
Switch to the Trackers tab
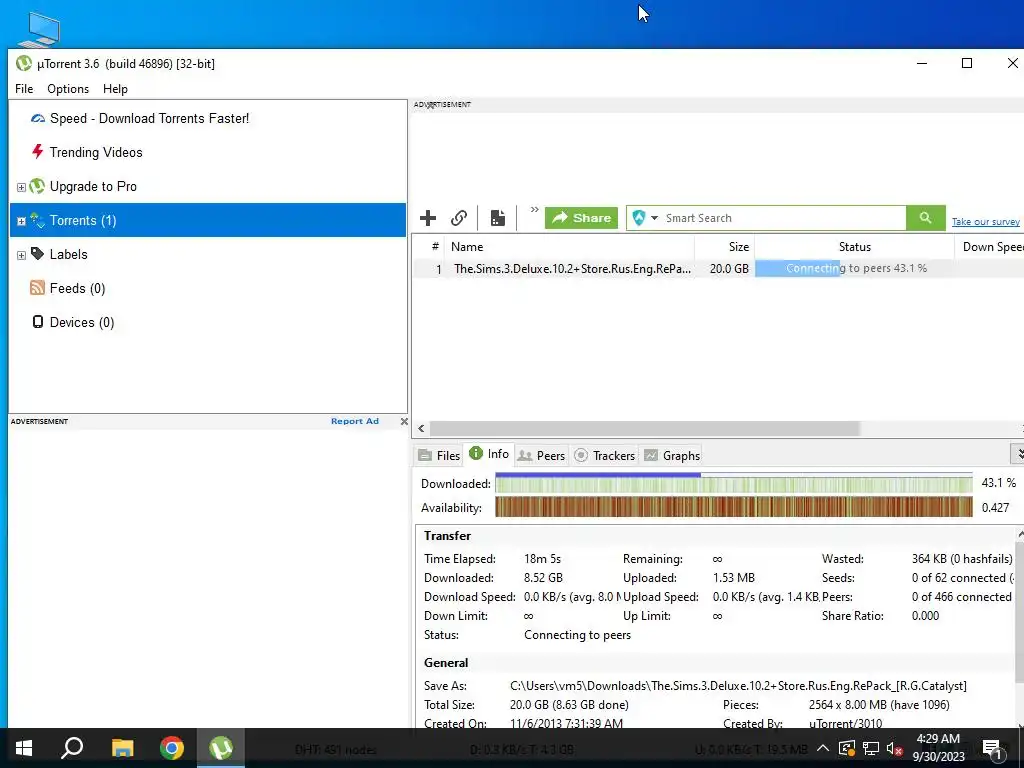click(x=604, y=455)
